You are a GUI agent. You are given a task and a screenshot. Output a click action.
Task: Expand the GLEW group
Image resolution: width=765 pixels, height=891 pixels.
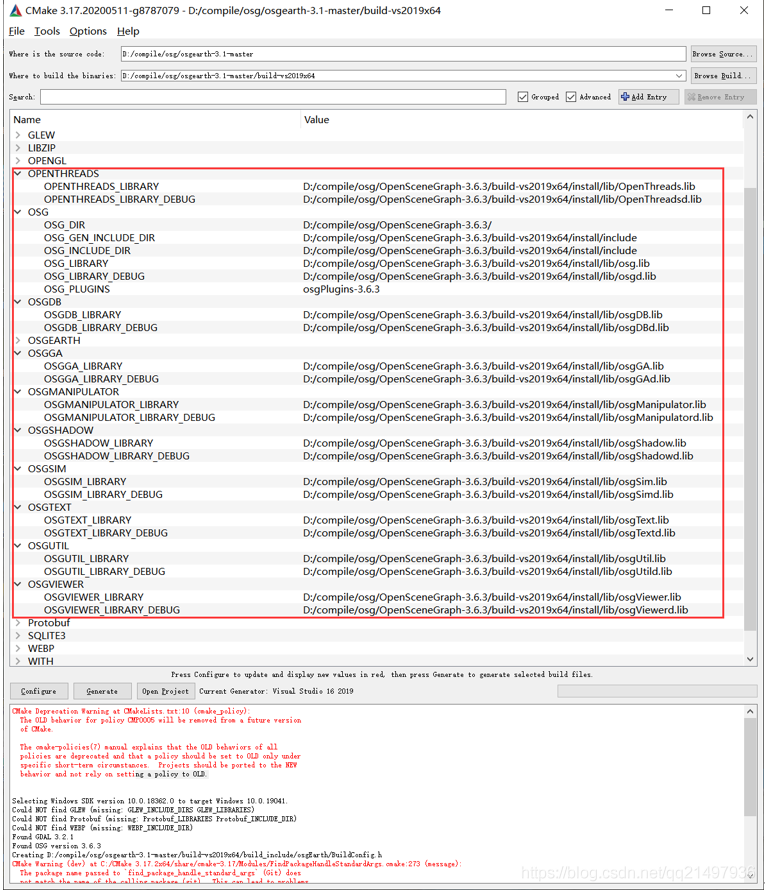click(18, 135)
